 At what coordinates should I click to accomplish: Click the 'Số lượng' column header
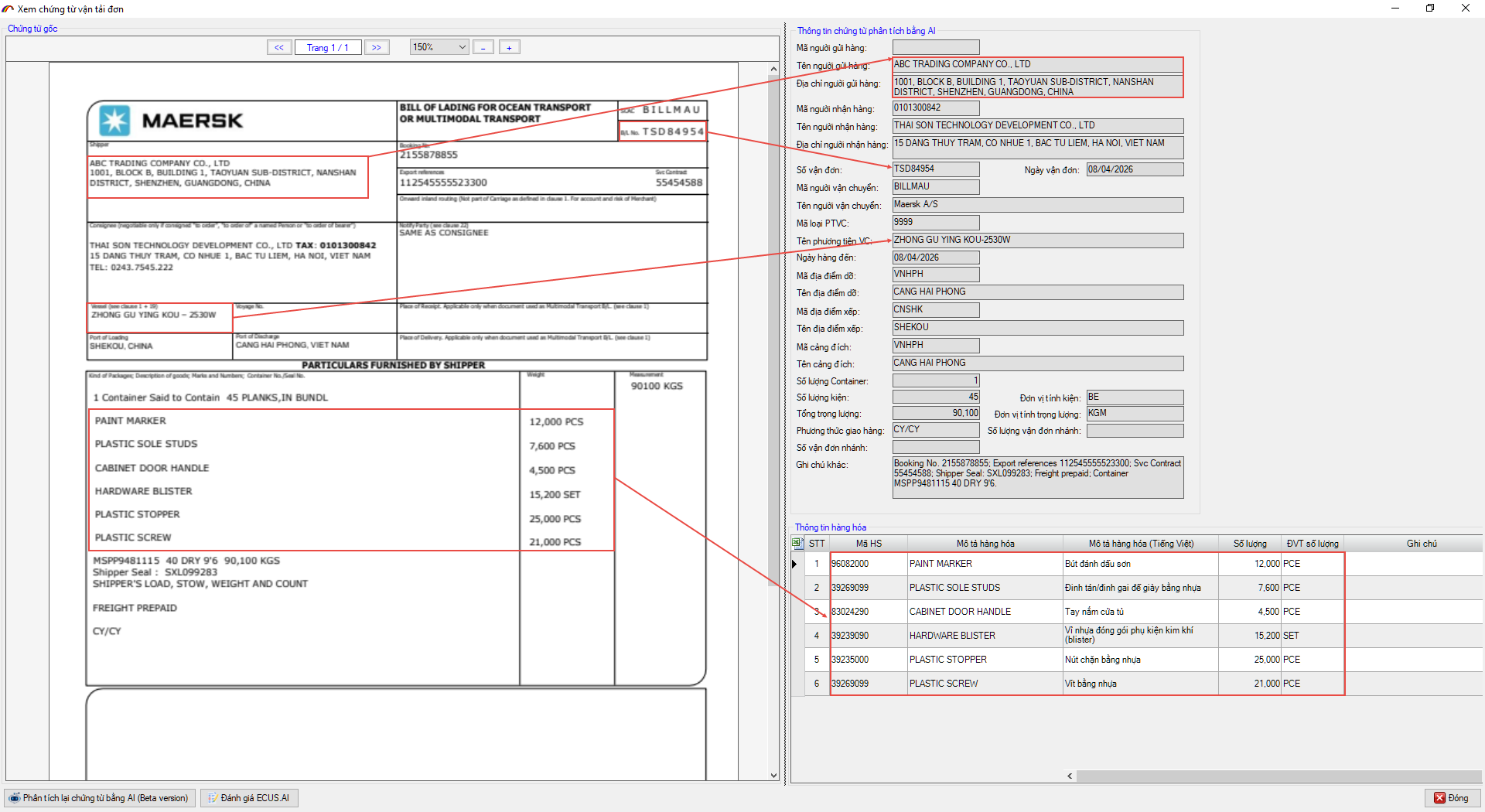click(x=1249, y=544)
